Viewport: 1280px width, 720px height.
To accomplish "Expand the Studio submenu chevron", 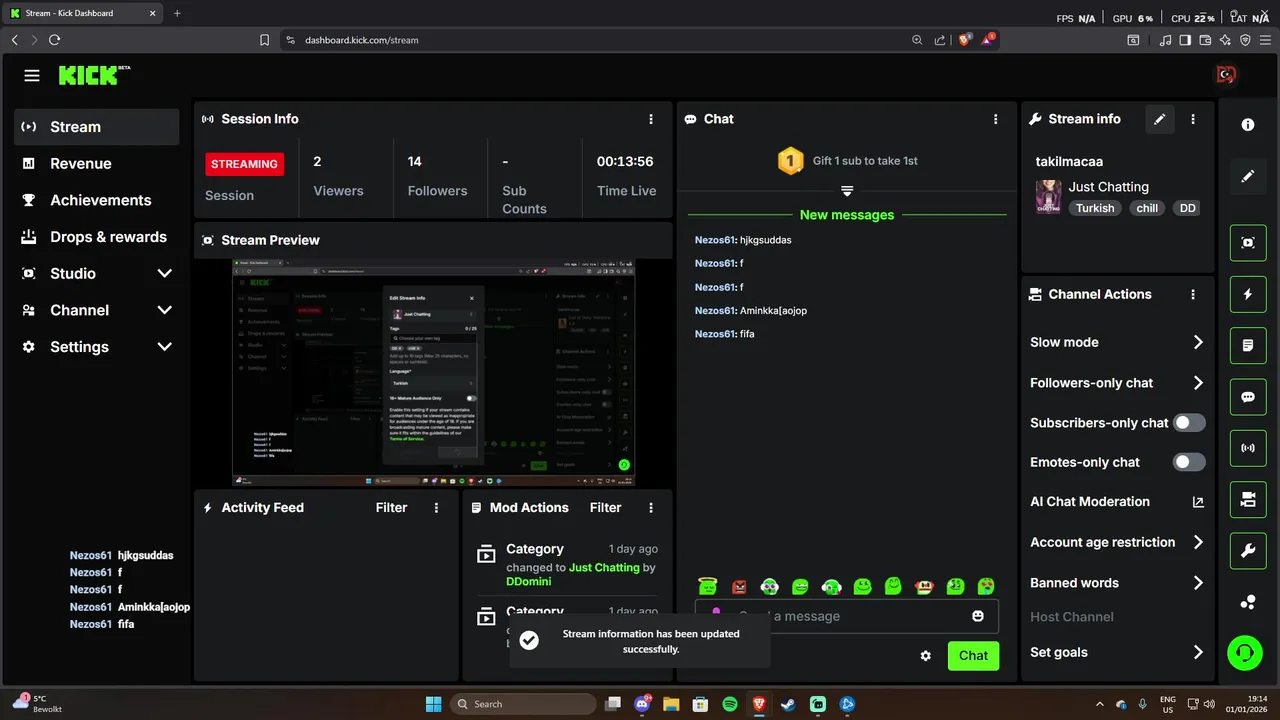I will [x=165, y=274].
